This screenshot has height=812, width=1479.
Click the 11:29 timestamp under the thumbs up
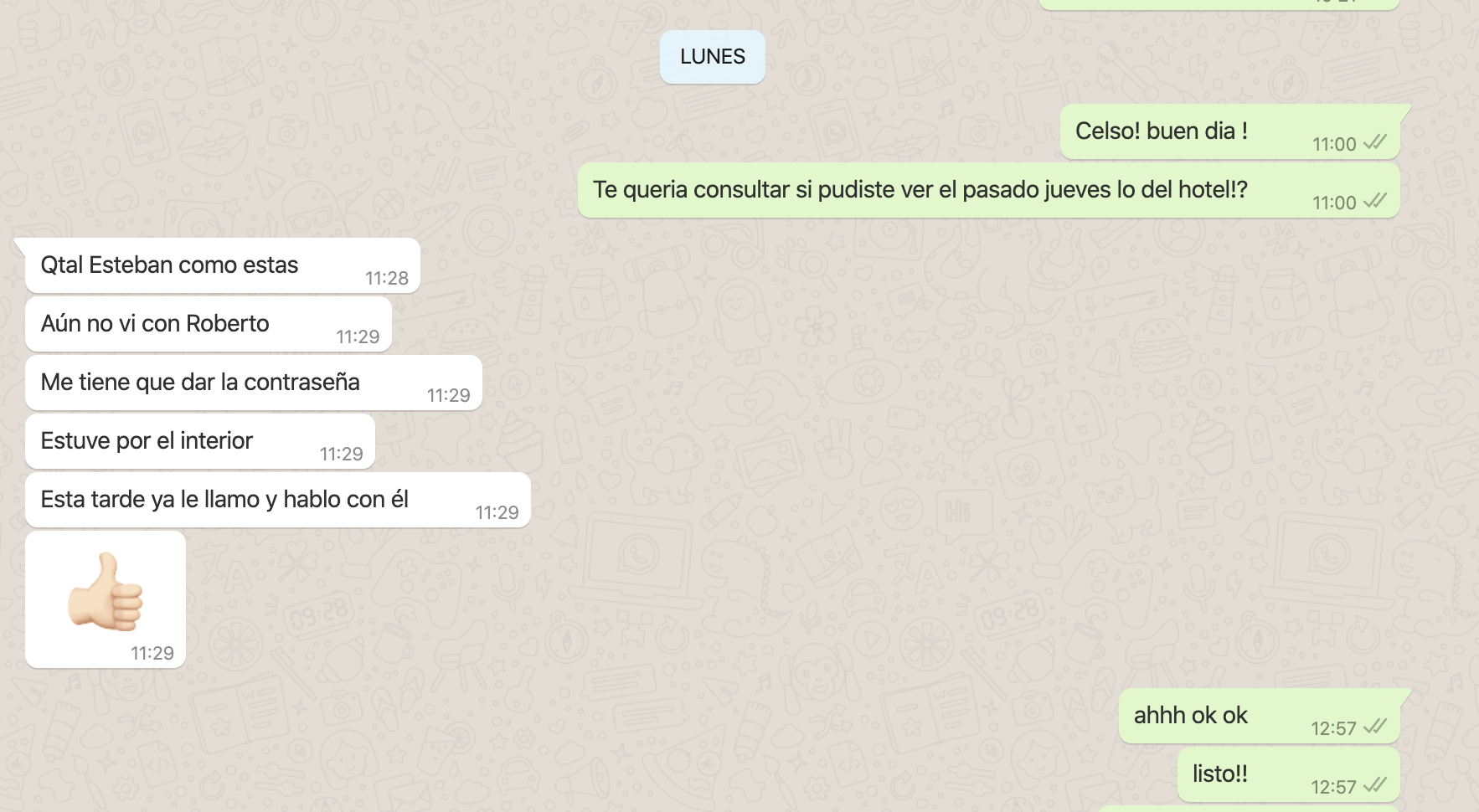click(x=152, y=653)
